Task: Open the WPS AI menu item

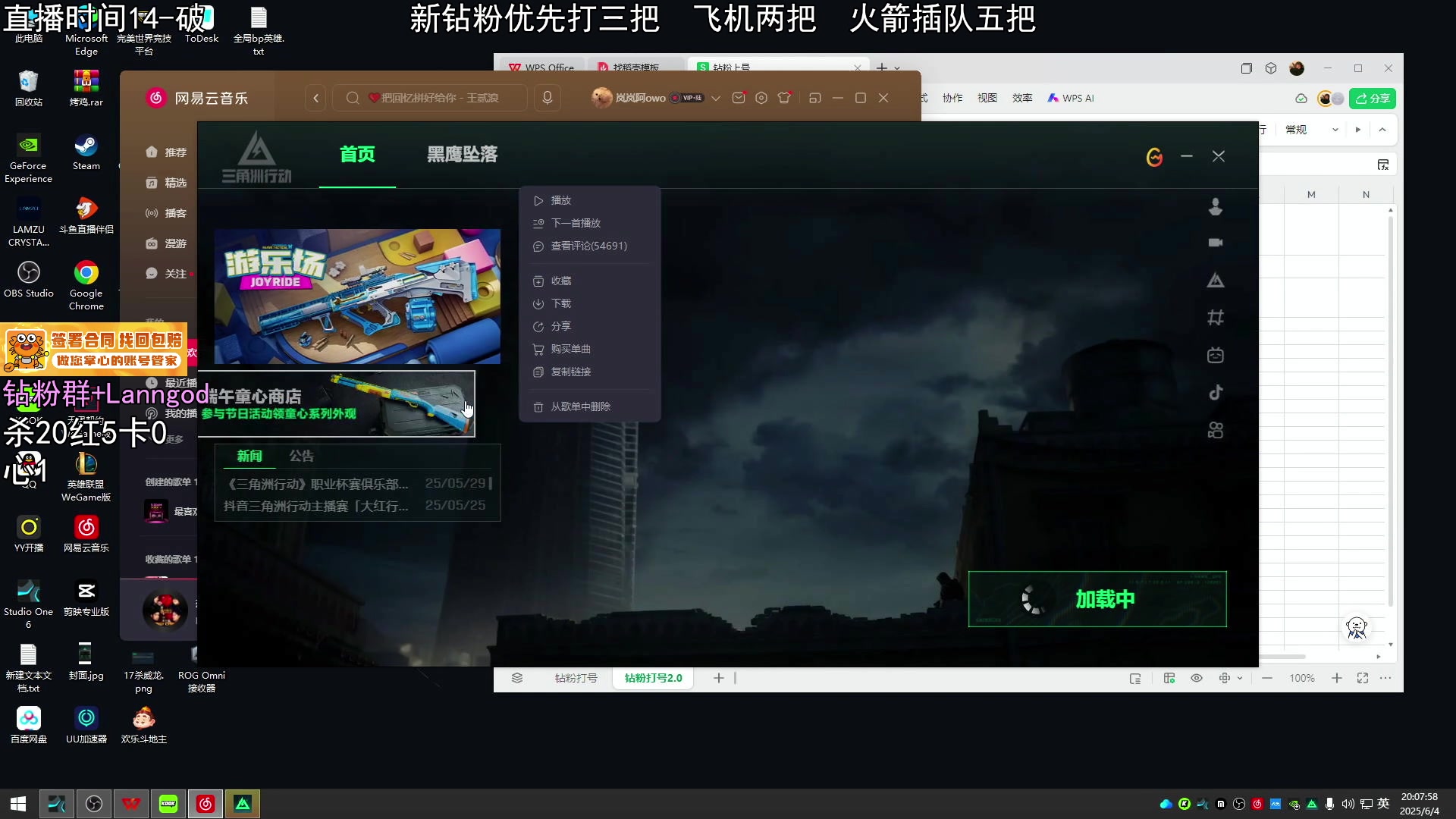Action: coord(1071,98)
